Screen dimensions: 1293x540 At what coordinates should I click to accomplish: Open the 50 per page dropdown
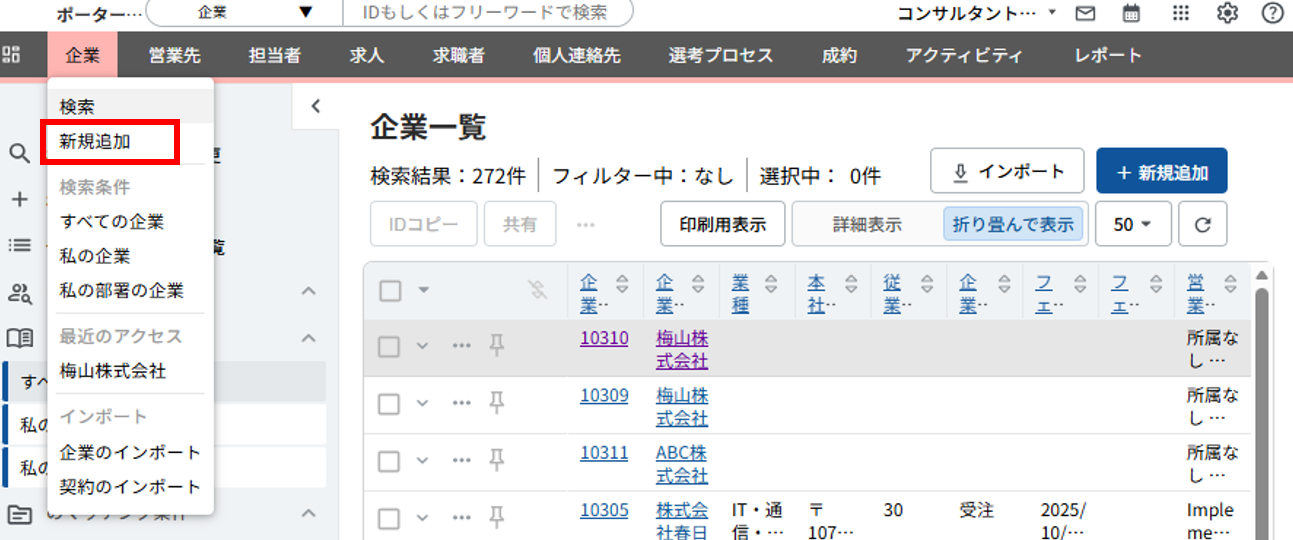click(x=1132, y=225)
